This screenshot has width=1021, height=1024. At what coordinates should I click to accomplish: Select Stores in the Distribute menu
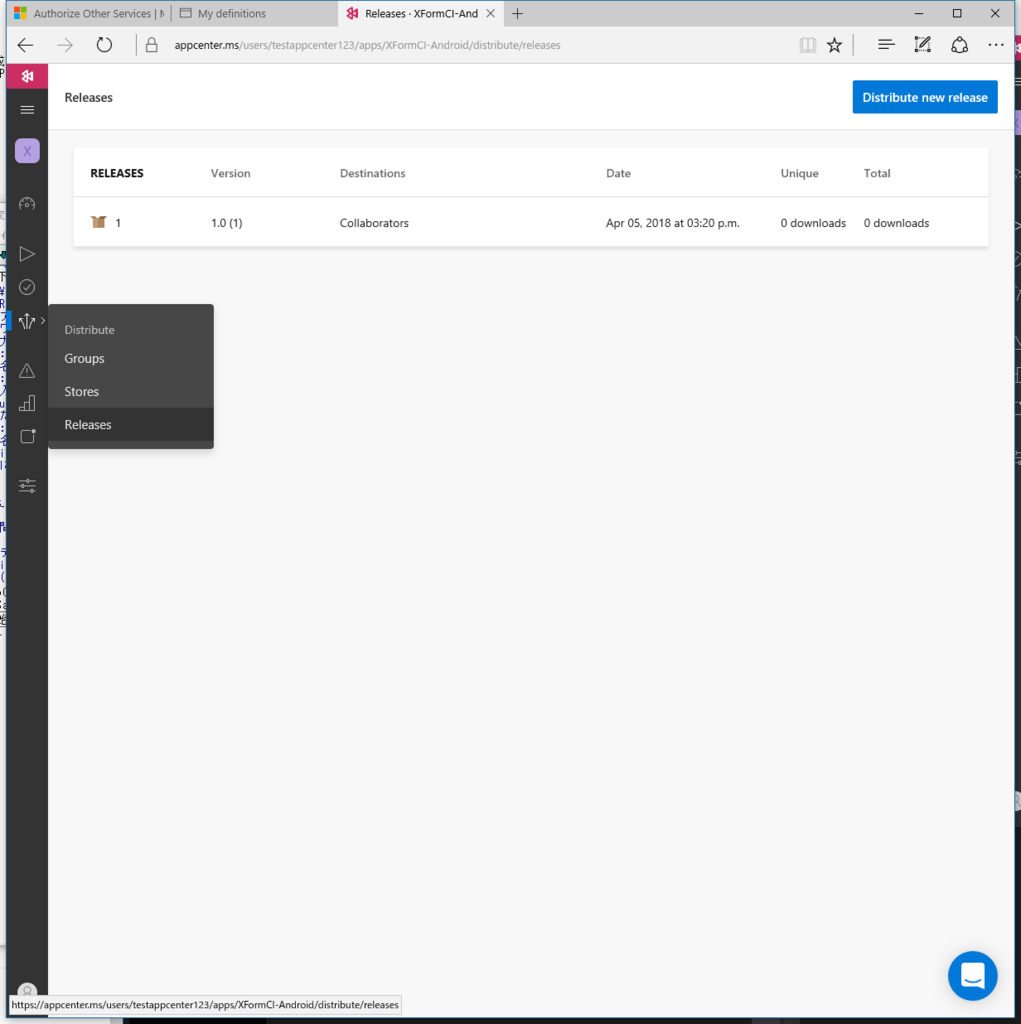[x=81, y=391]
